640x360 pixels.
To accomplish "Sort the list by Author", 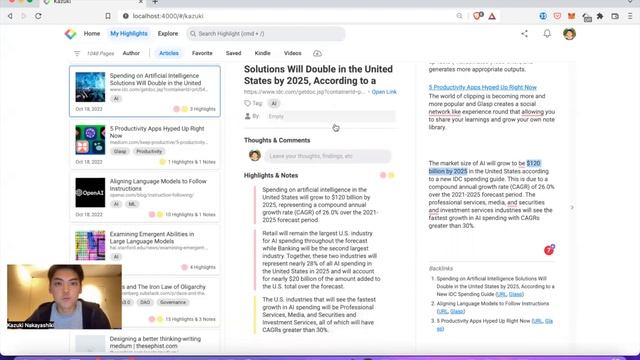I will 131,53.
